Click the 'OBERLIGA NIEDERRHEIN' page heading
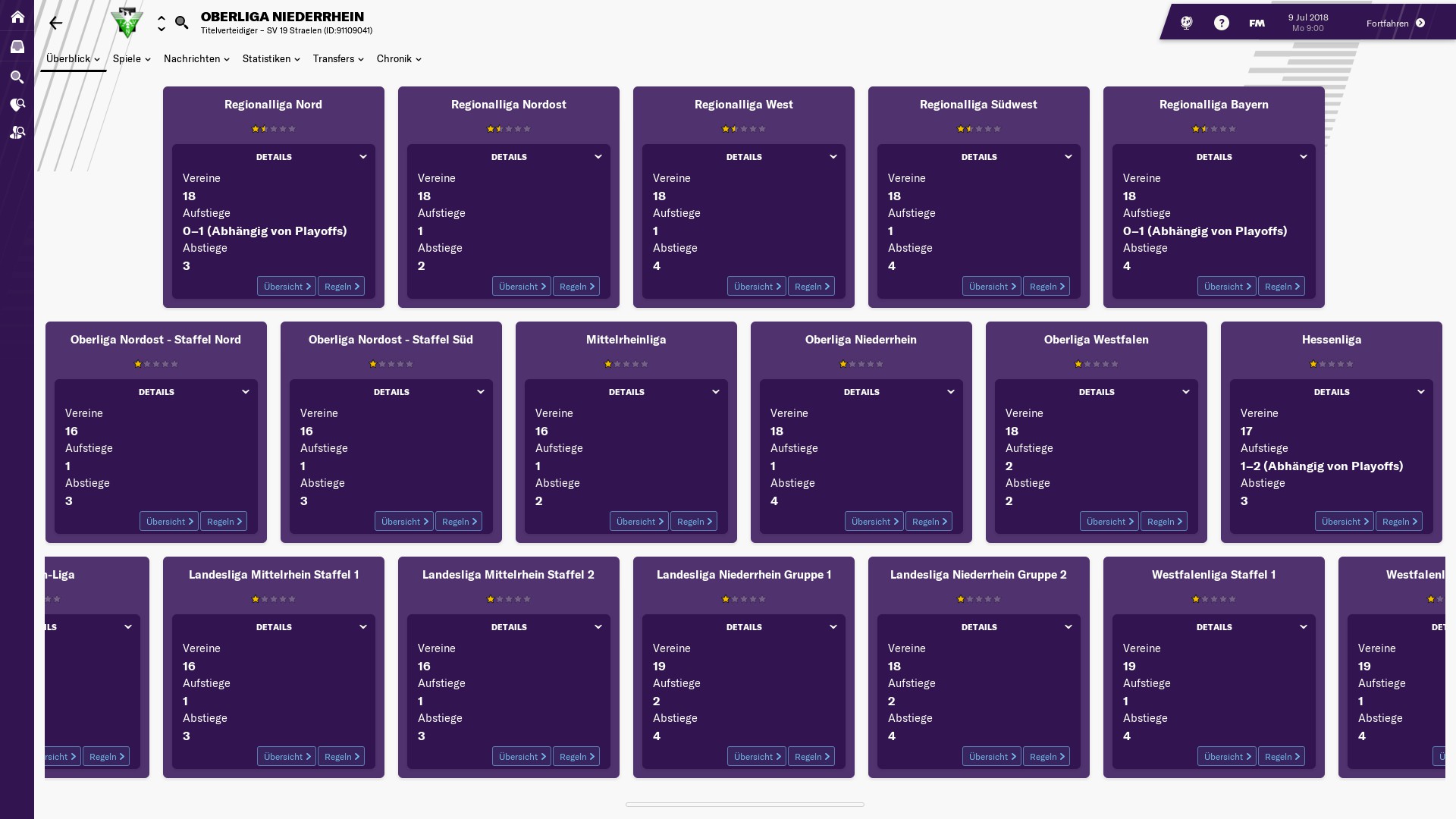The image size is (1456, 819). 282,17
